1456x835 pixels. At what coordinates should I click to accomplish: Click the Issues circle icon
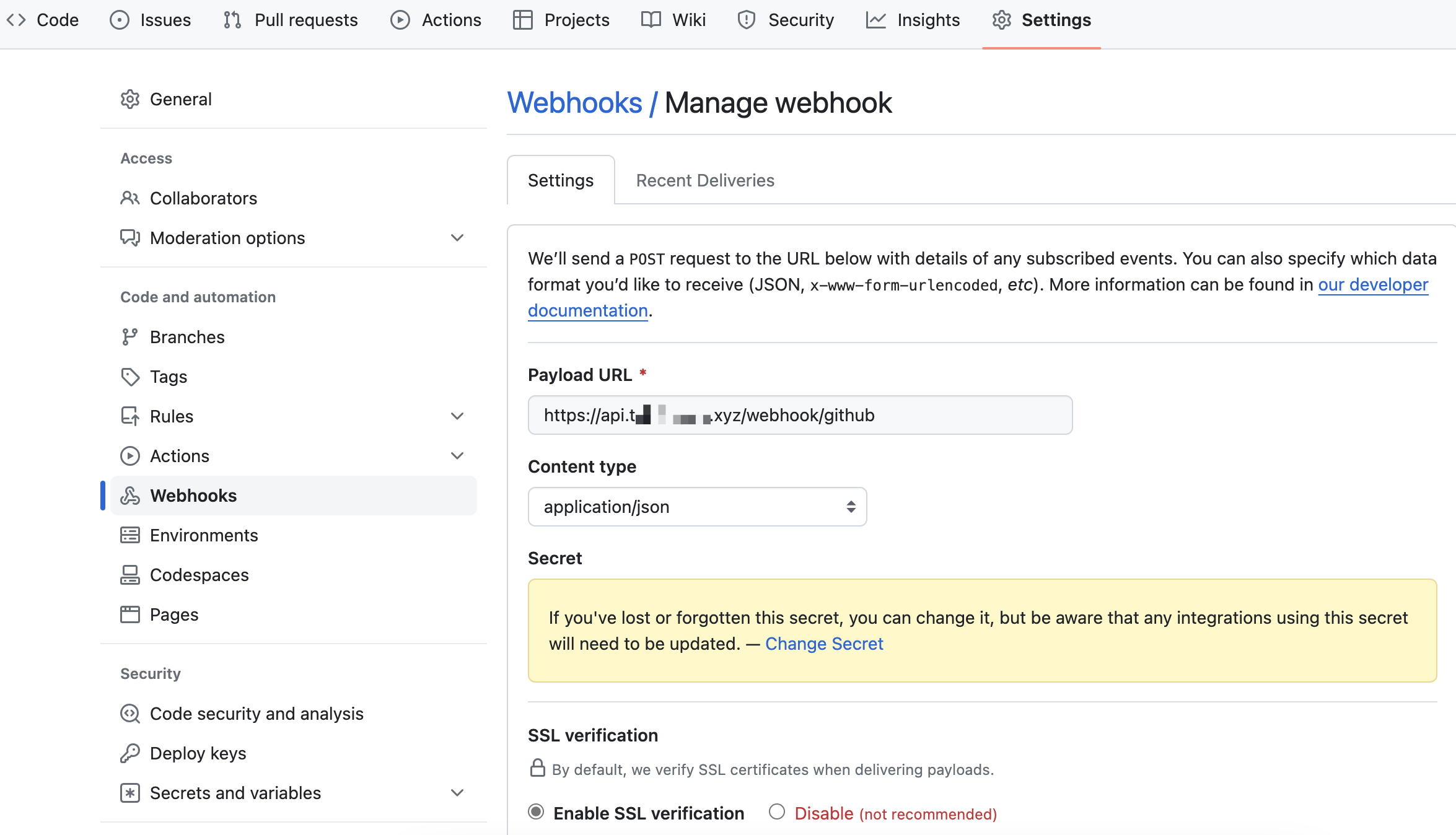pos(120,20)
